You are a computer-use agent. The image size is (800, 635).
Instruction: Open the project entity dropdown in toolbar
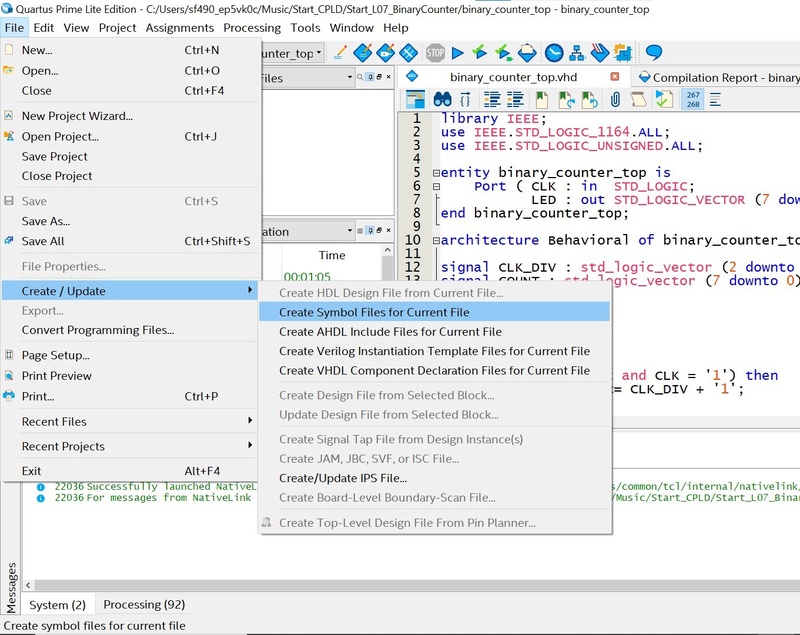pyautogui.click(x=319, y=53)
